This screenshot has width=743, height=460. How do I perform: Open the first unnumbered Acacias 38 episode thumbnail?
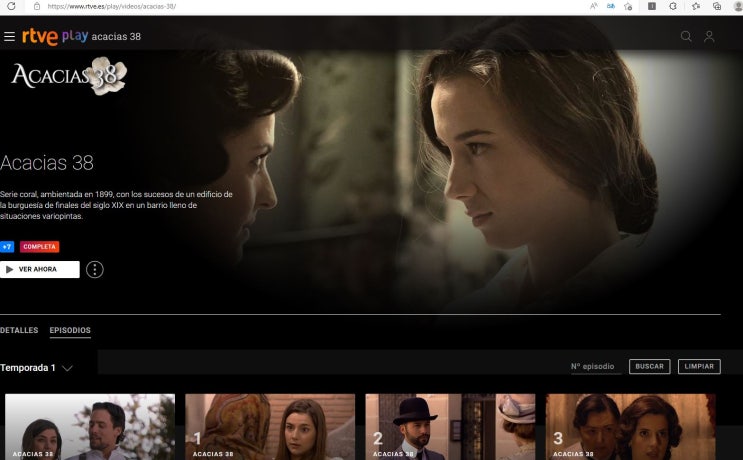pos(90,427)
